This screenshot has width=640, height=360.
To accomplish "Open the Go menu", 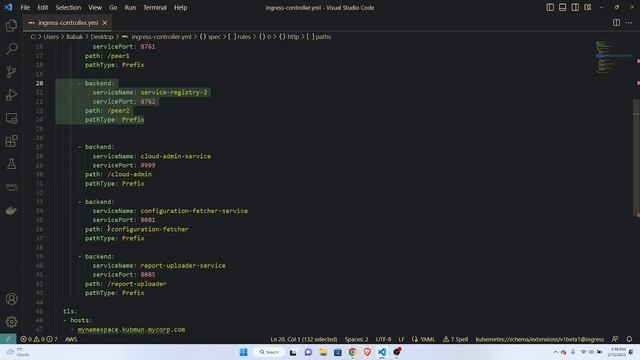I will coord(113,7).
